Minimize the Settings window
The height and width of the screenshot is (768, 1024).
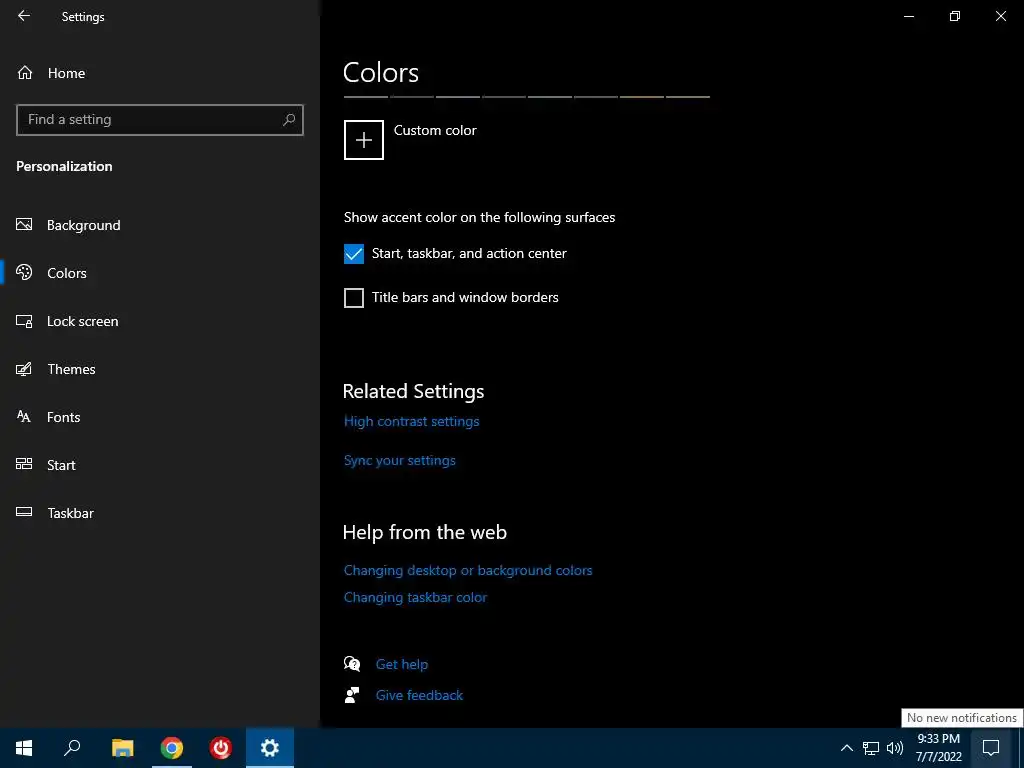909,16
